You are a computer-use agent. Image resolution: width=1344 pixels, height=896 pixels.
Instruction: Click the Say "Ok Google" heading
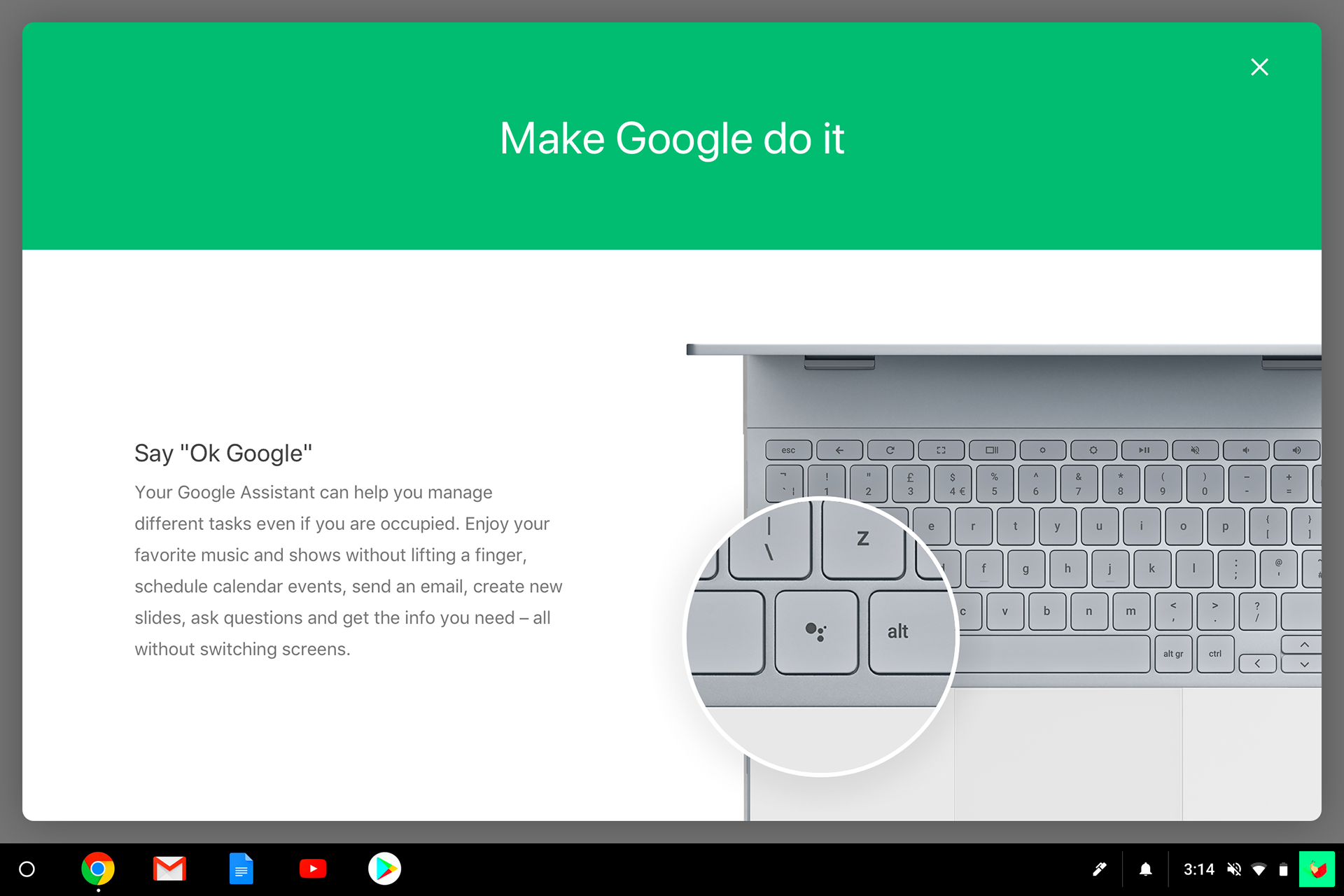coord(223,453)
